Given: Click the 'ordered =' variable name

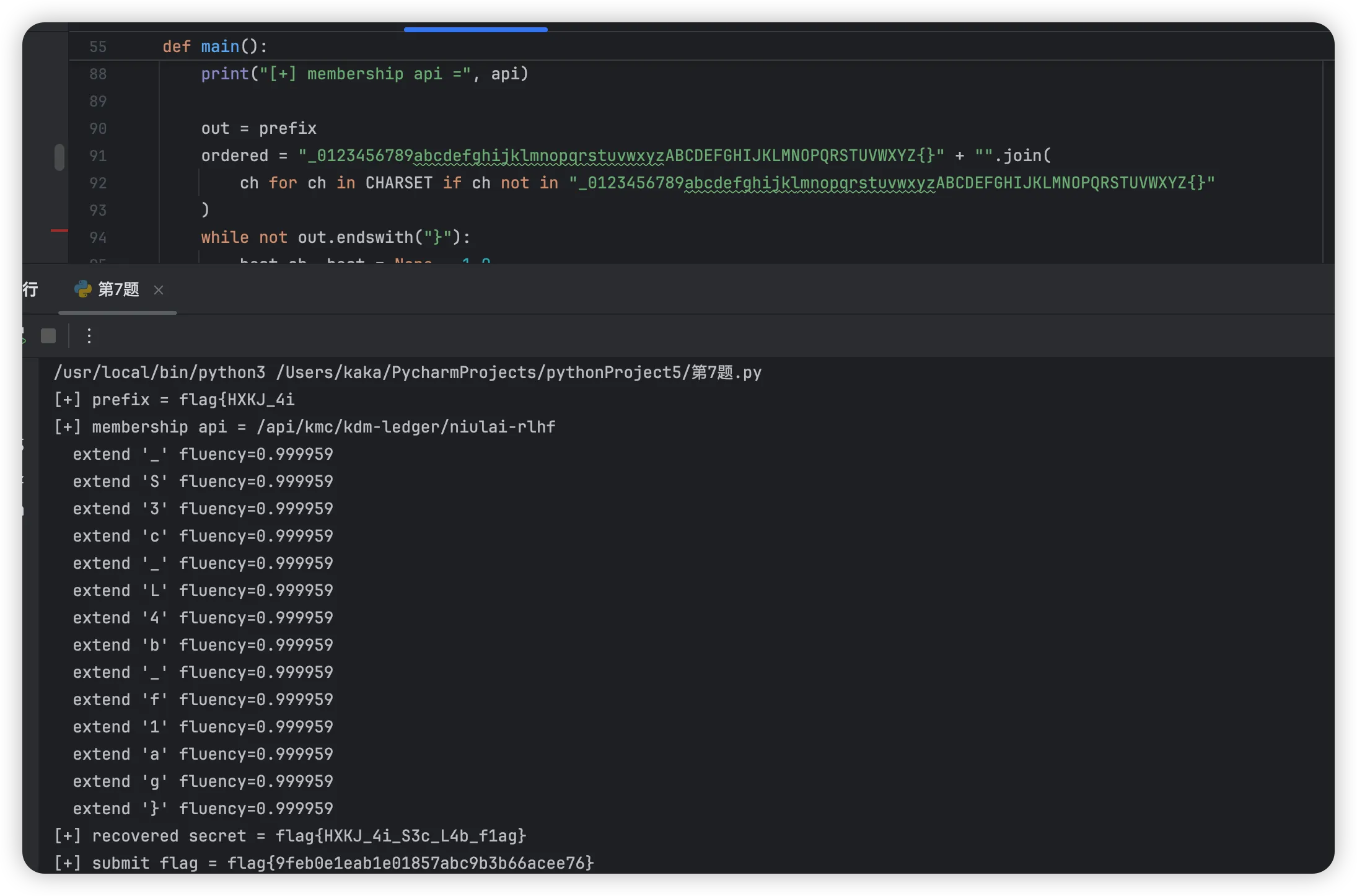Looking at the screenshot, I should click(x=234, y=156).
